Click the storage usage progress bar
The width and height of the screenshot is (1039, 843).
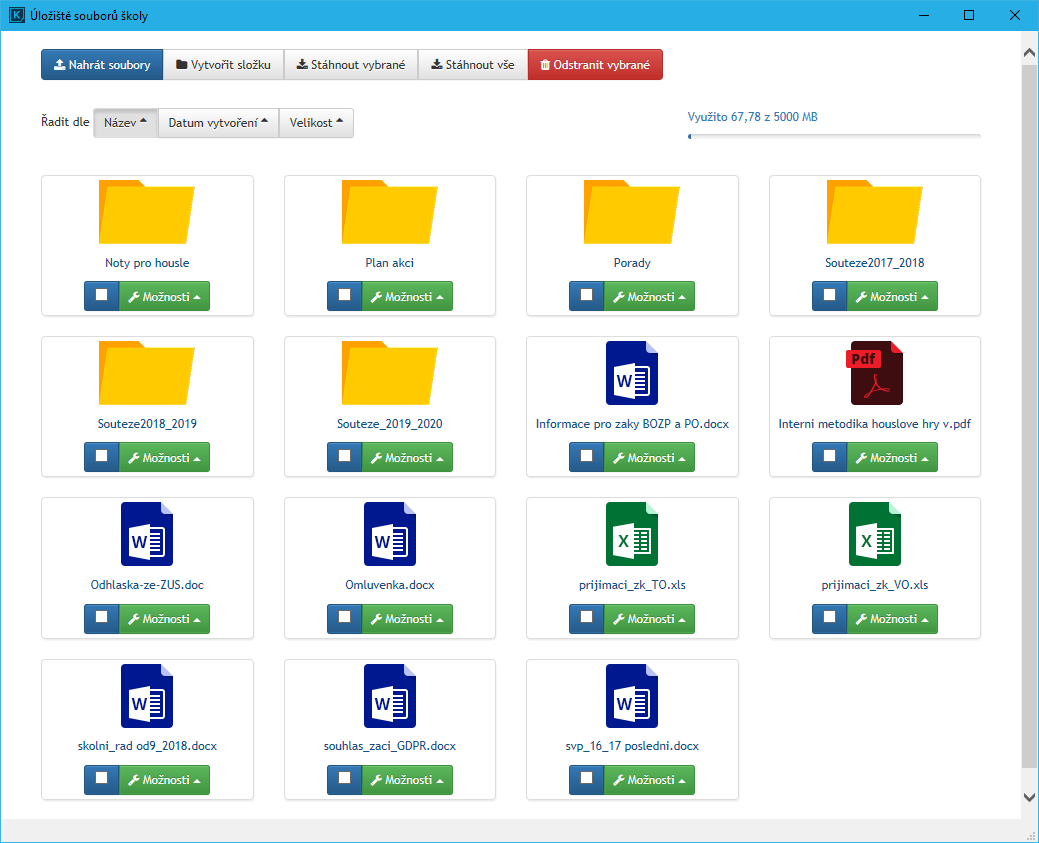click(834, 135)
